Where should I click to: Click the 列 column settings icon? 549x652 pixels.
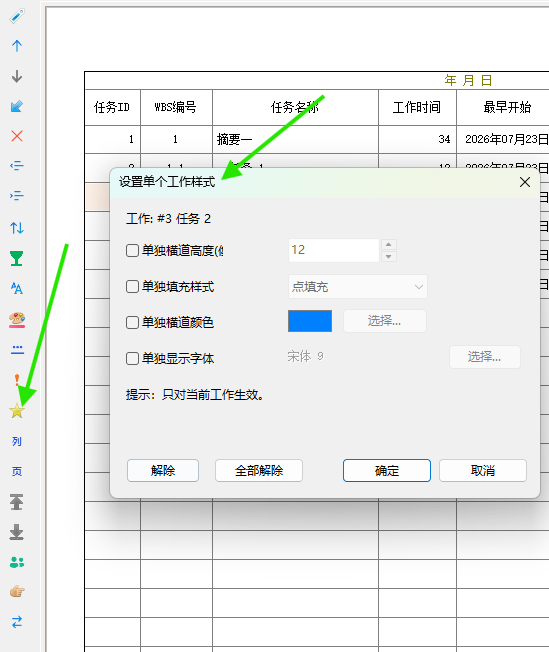point(17,441)
